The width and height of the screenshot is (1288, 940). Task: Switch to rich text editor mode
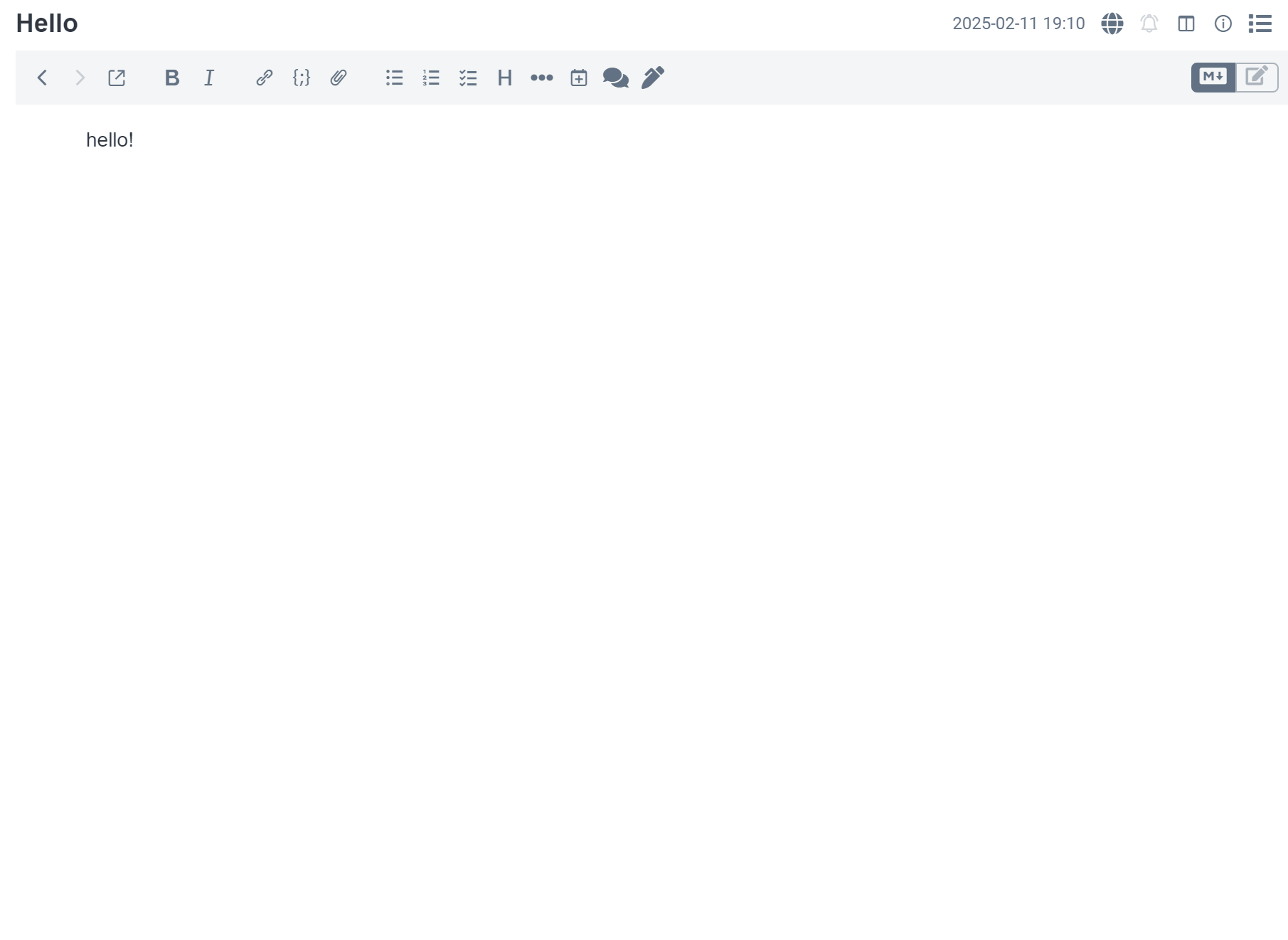tap(1257, 78)
